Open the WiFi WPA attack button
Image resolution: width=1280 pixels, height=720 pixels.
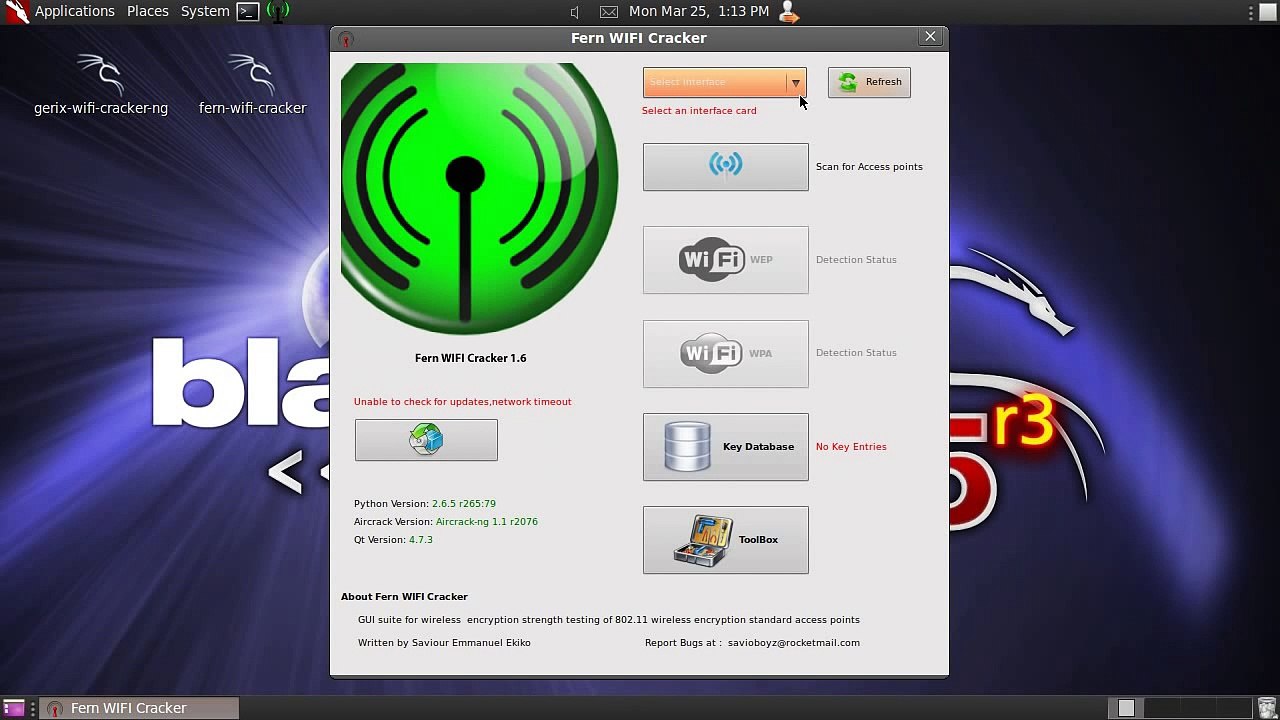pyautogui.click(x=726, y=354)
